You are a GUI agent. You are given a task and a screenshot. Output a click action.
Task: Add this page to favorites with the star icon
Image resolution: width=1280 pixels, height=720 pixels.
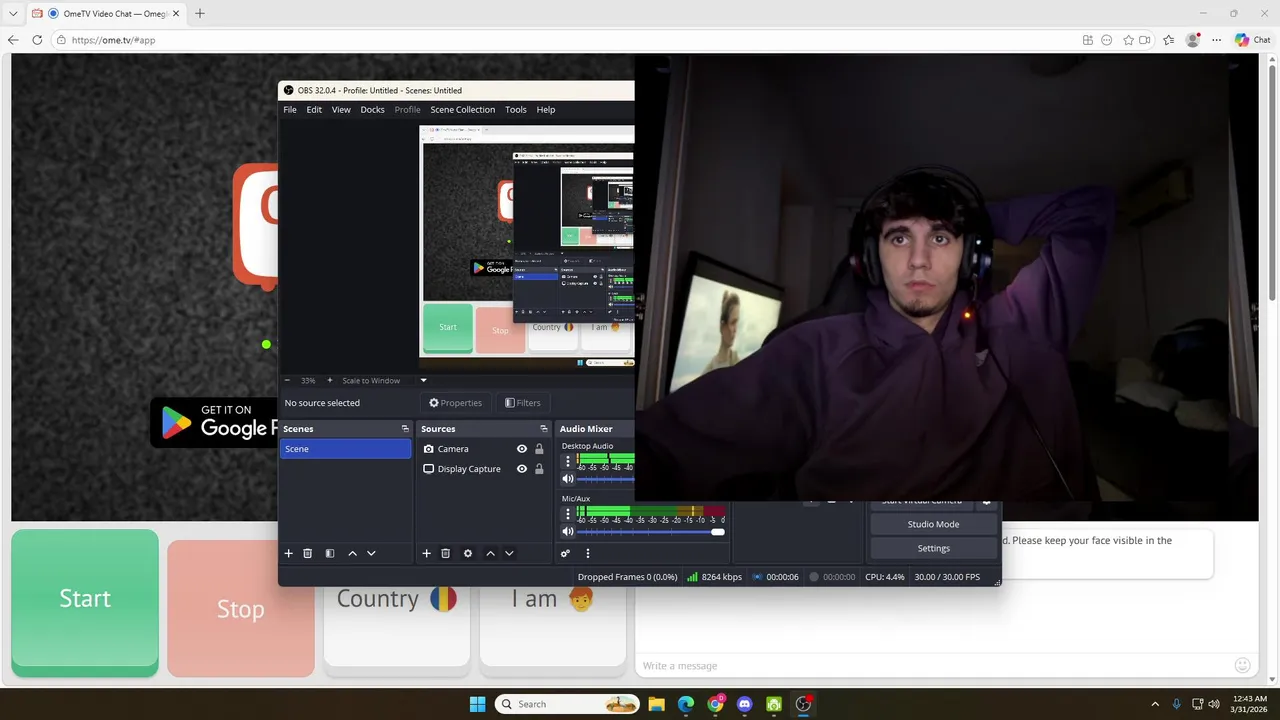1129,40
